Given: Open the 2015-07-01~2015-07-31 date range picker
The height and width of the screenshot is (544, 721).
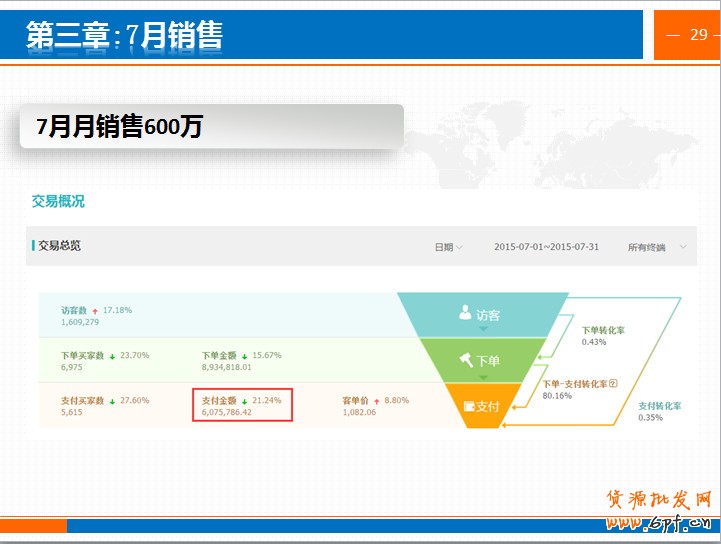Looking at the screenshot, I should (x=546, y=247).
